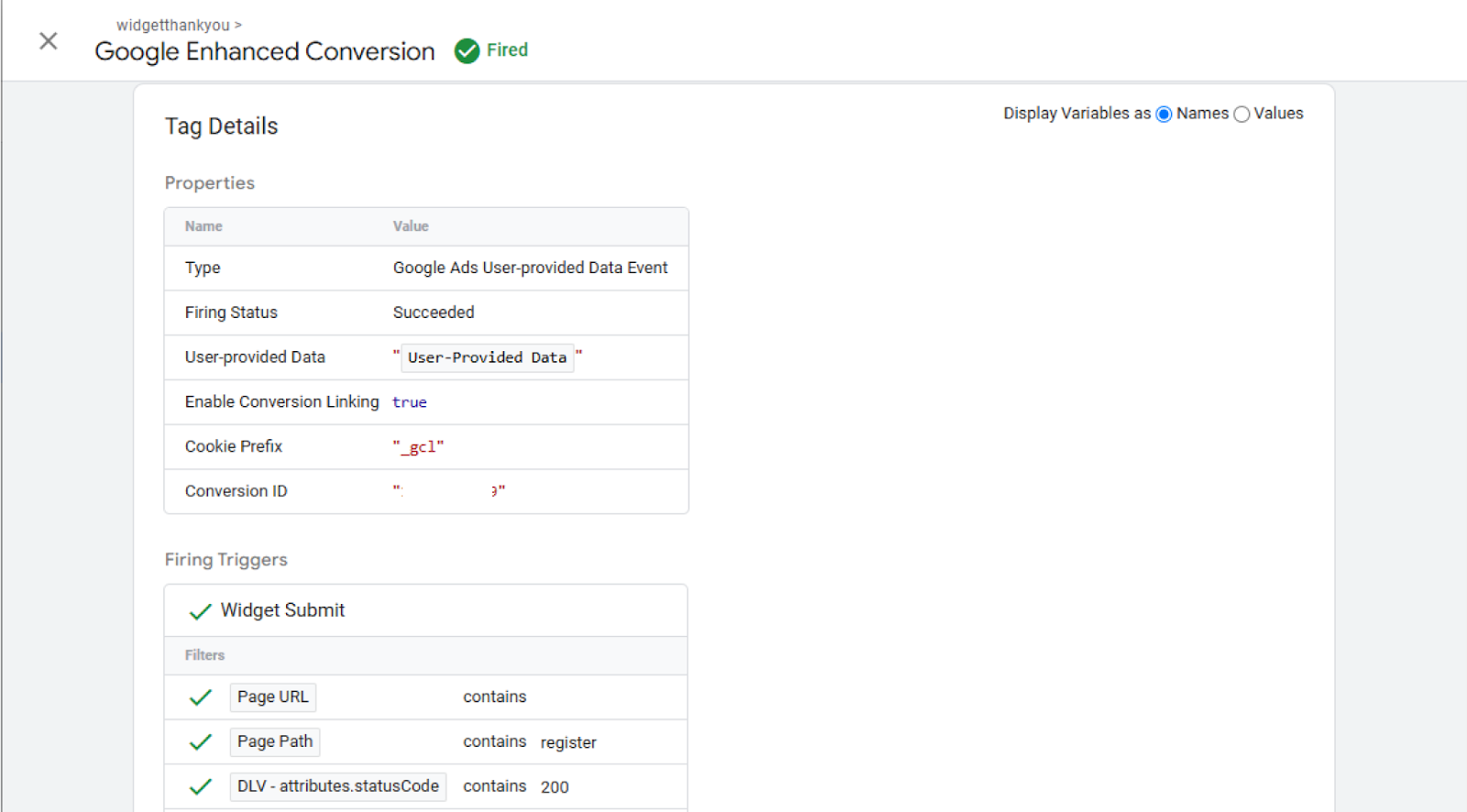The width and height of the screenshot is (1467, 812).
Task: Close the tag details panel
Action: click(x=49, y=41)
